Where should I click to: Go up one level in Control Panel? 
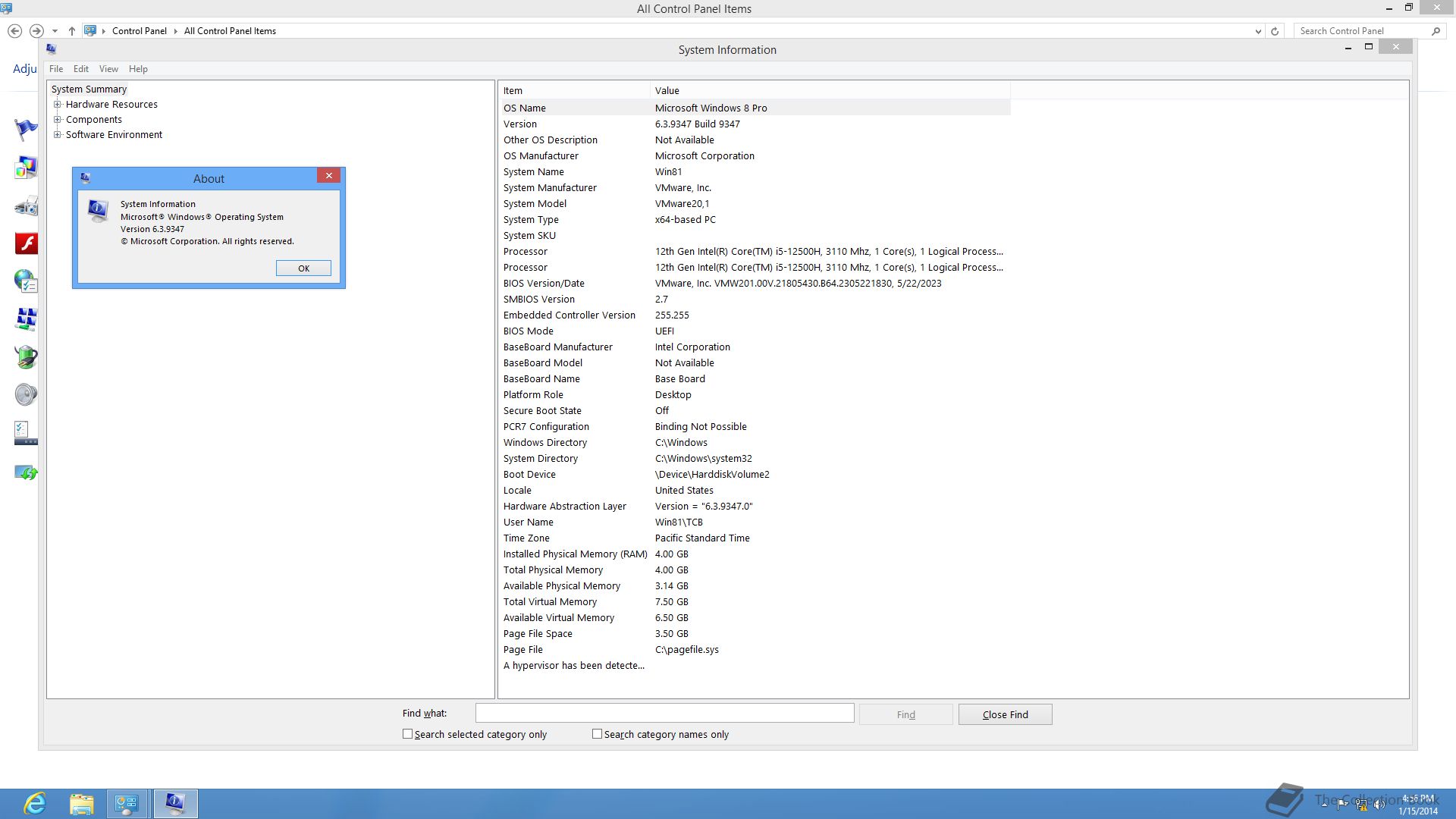point(72,31)
